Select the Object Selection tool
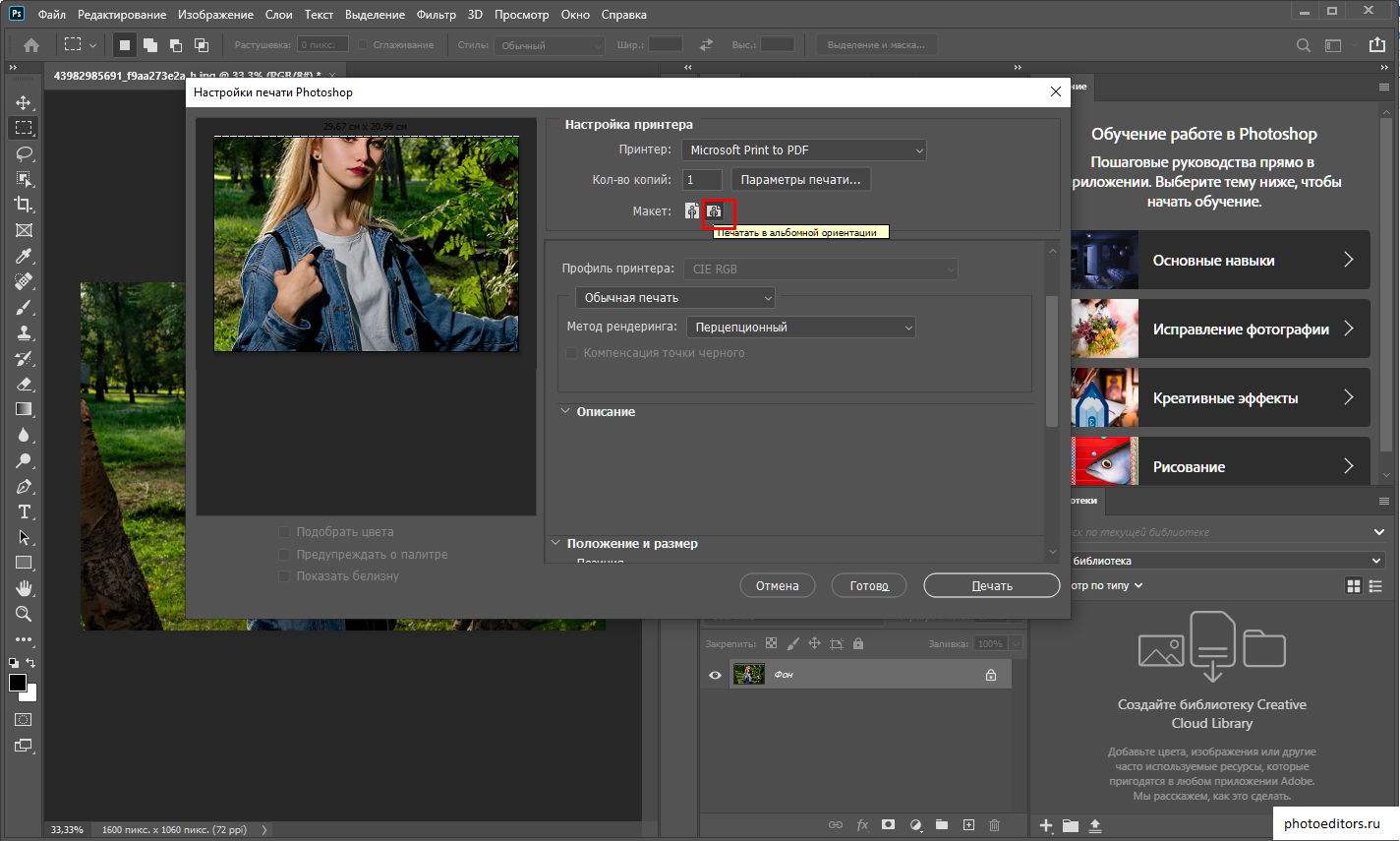 24,179
